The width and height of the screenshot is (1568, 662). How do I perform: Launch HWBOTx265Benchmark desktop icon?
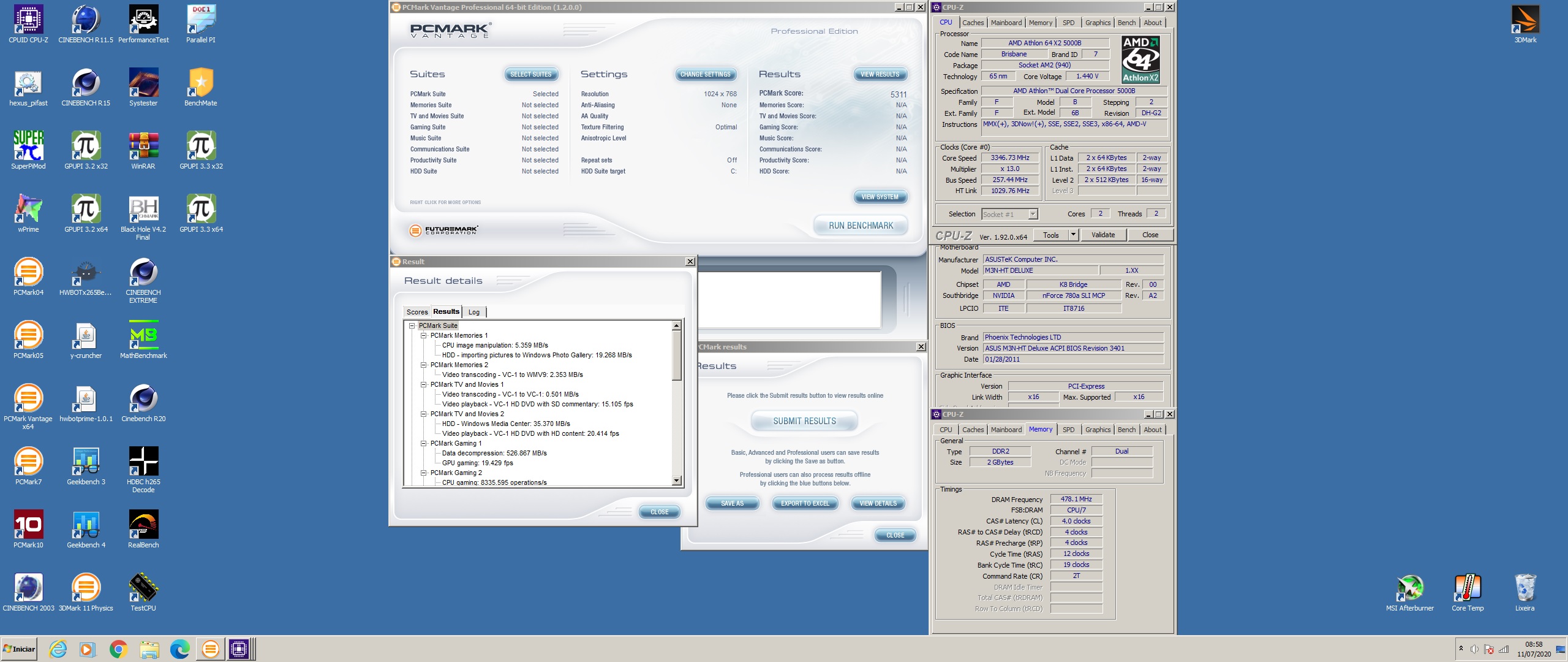click(x=86, y=277)
